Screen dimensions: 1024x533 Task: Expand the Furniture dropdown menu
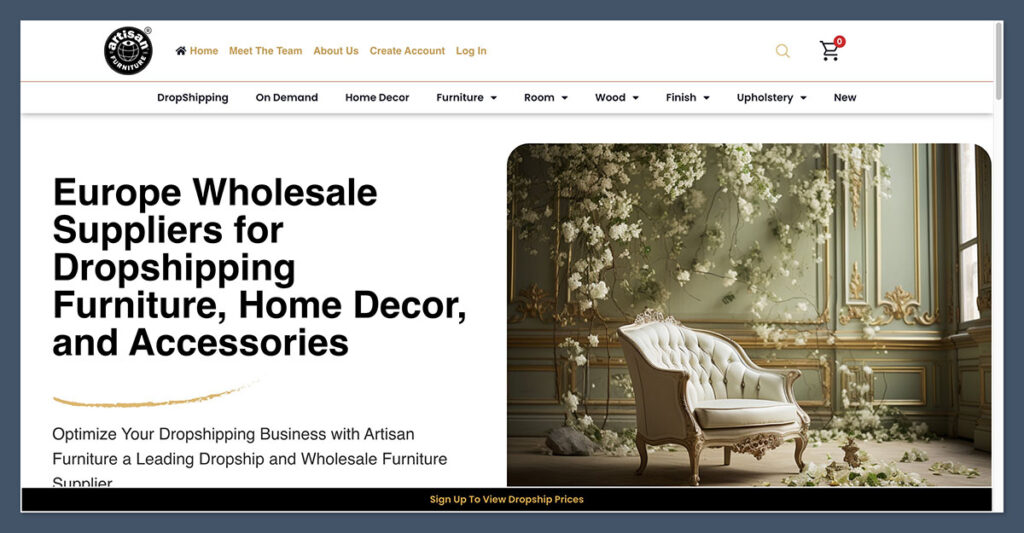[x=466, y=97]
